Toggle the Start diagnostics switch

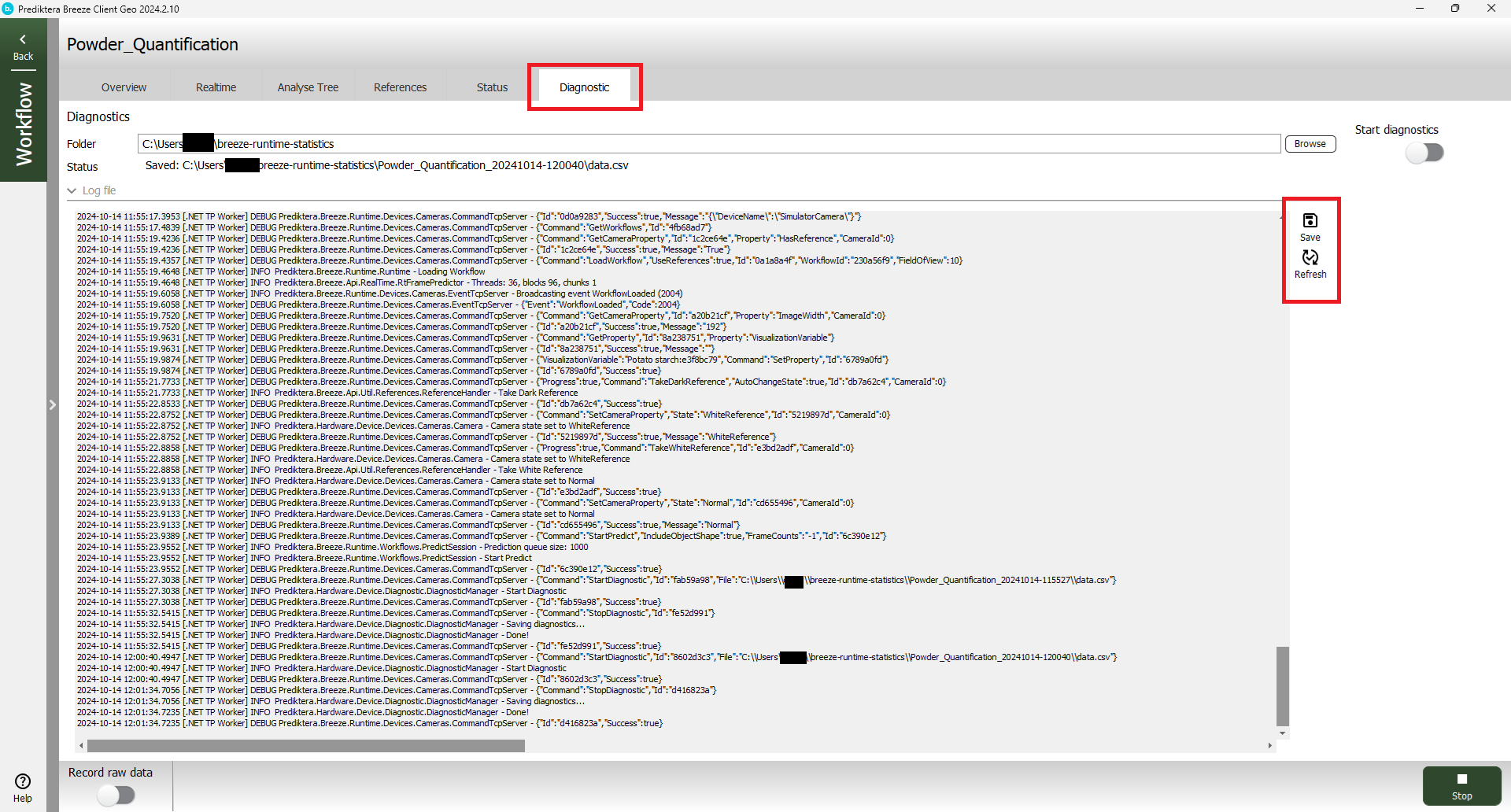[1424, 153]
